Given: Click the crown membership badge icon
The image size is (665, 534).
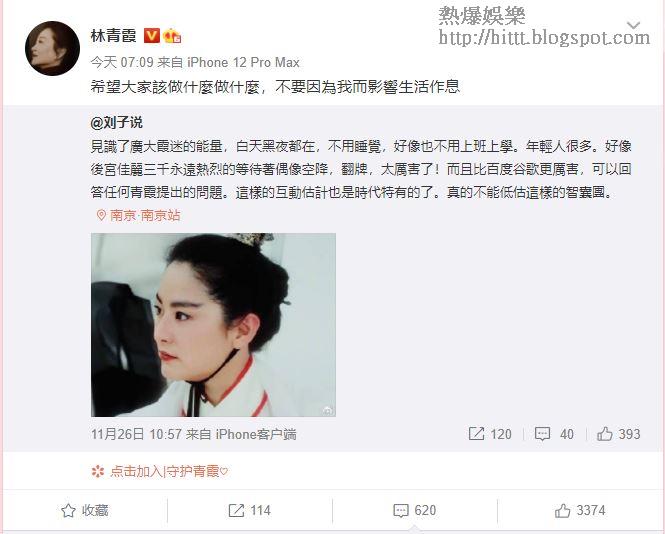Looking at the screenshot, I should click(172, 36).
